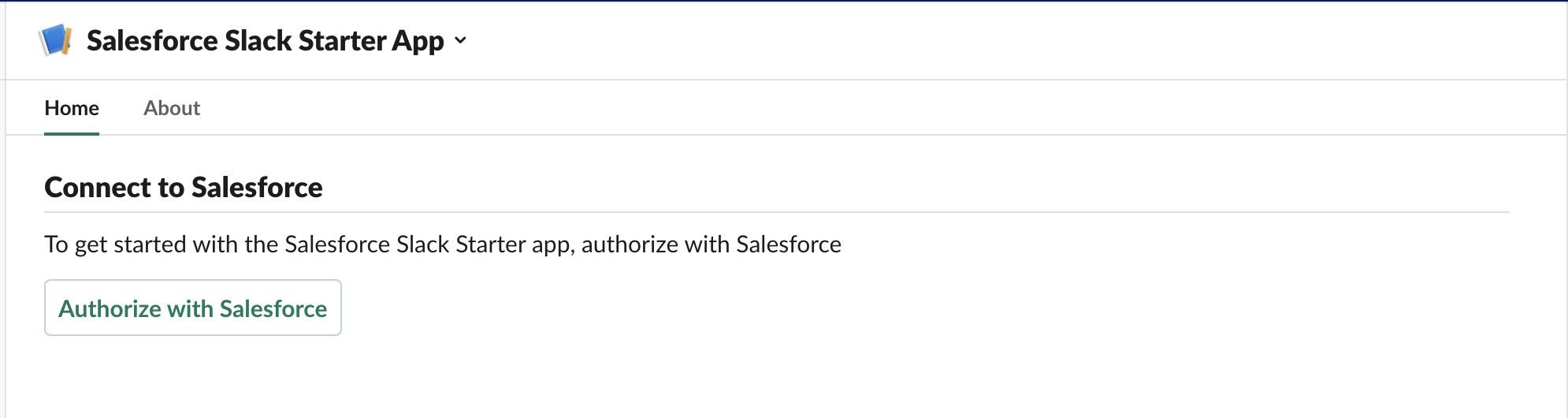The width and height of the screenshot is (1568, 418).
Task: Click the word 'Slack' in header title
Action: 258,40
